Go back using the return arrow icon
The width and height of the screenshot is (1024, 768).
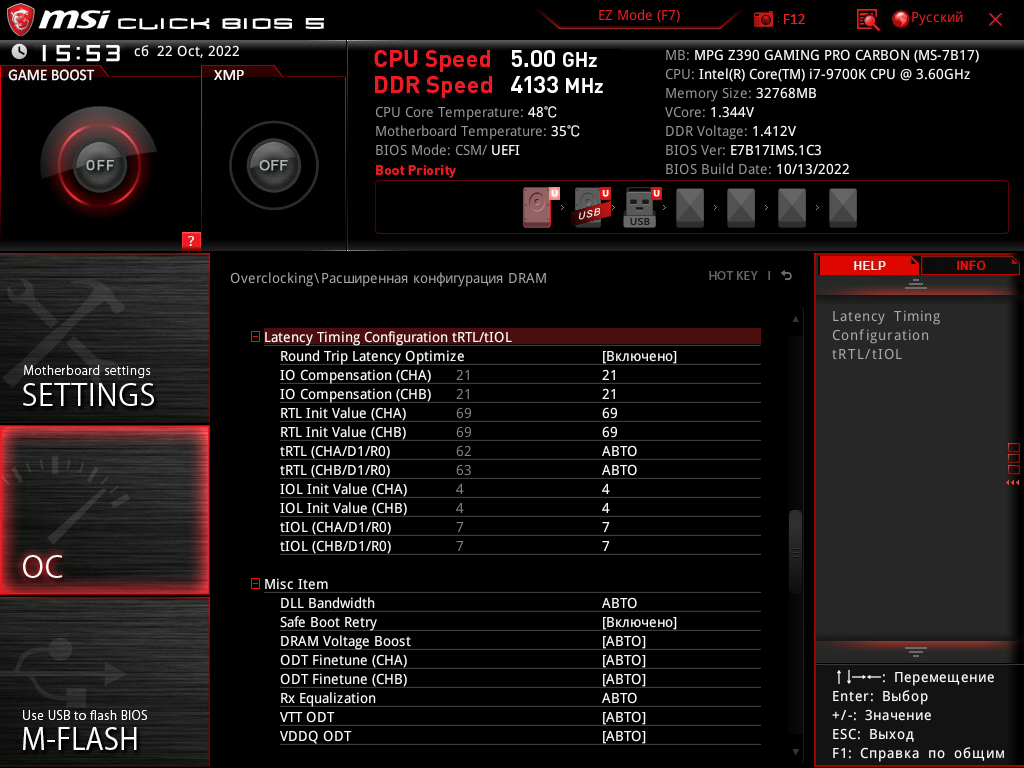(x=787, y=276)
